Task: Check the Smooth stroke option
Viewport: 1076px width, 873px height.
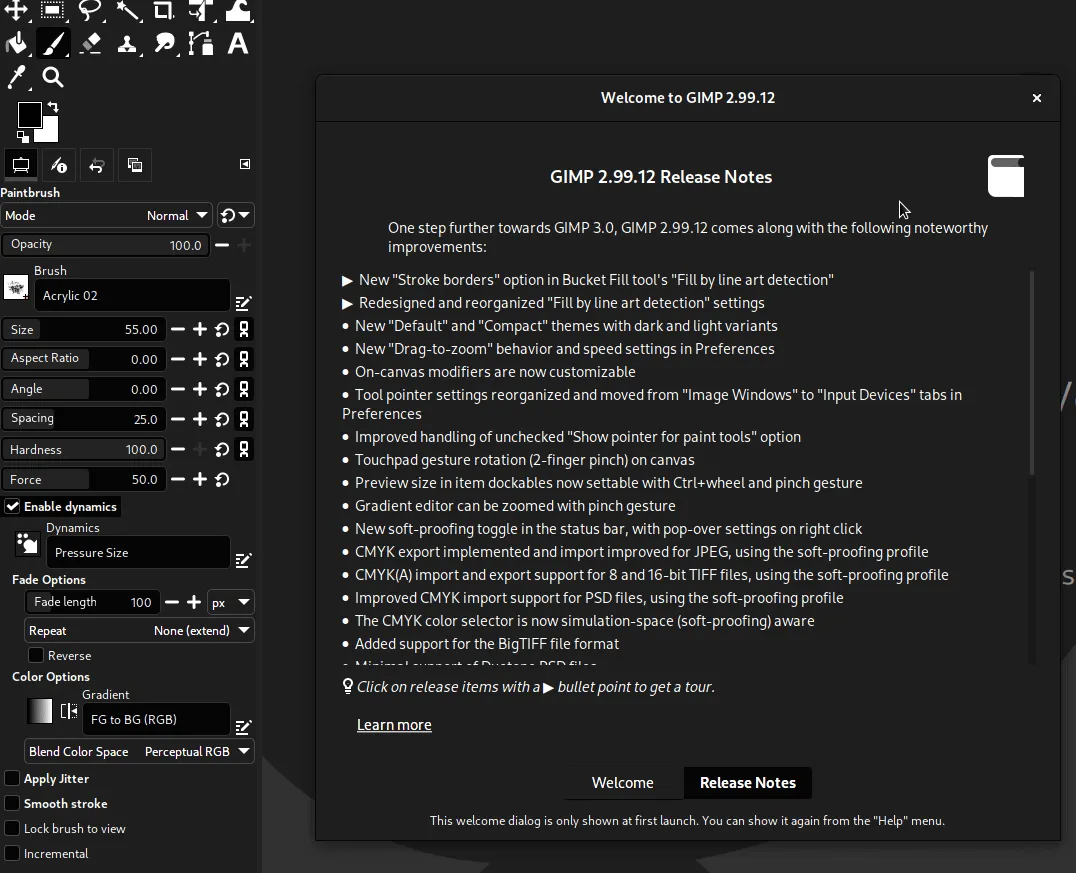Action: tap(12, 803)
